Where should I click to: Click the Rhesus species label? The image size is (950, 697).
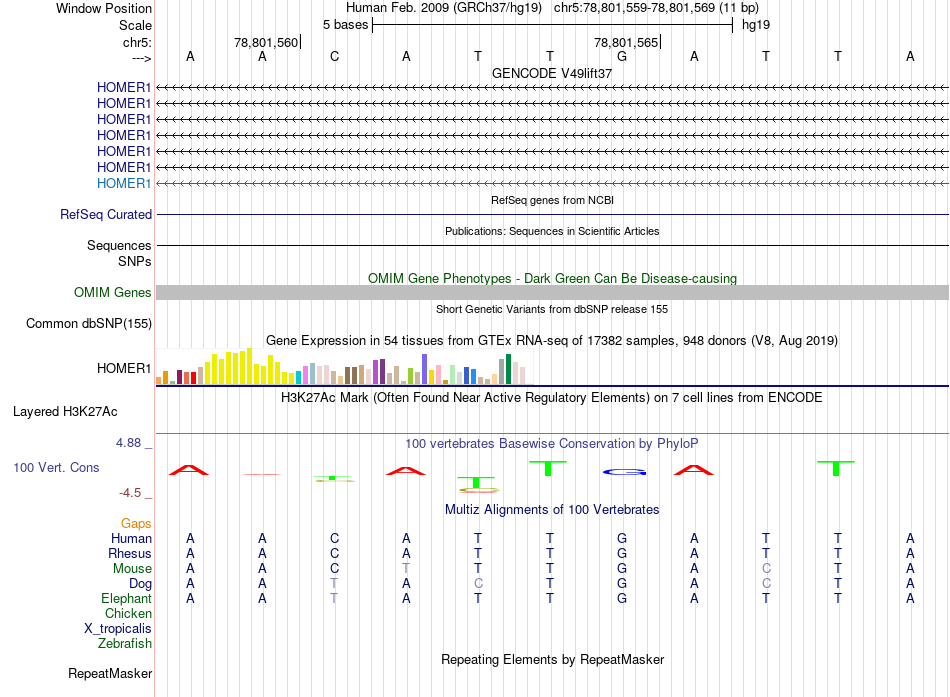tap(130, 554)
